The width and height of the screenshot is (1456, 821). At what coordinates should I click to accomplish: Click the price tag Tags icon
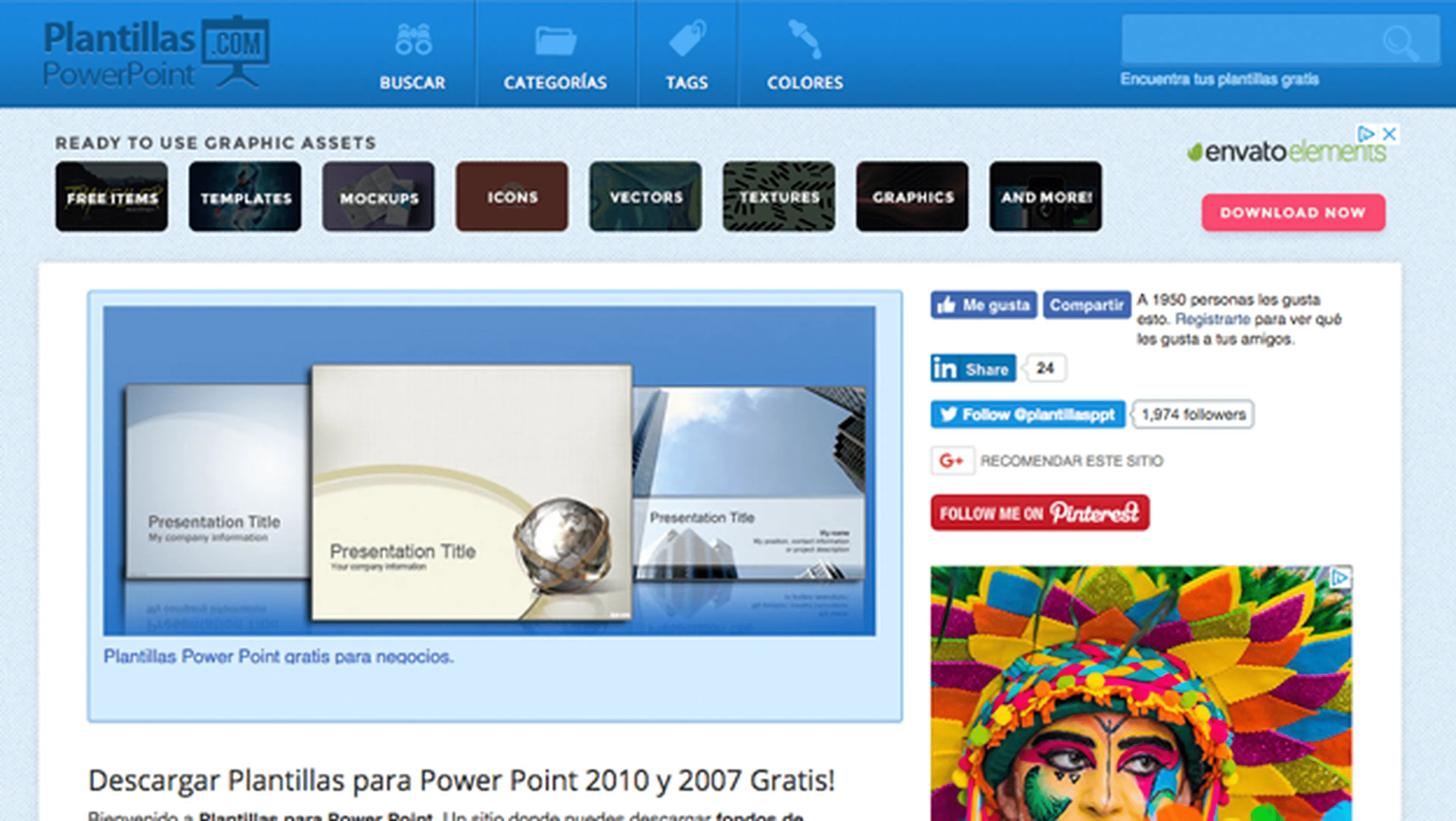[x=687, y=38]
